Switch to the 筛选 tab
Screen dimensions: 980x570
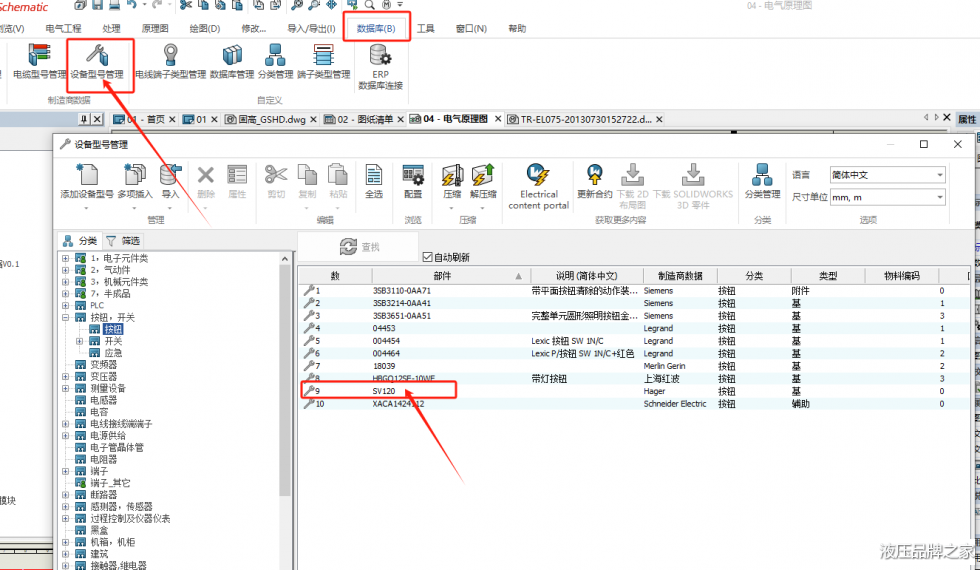point(125,241)
